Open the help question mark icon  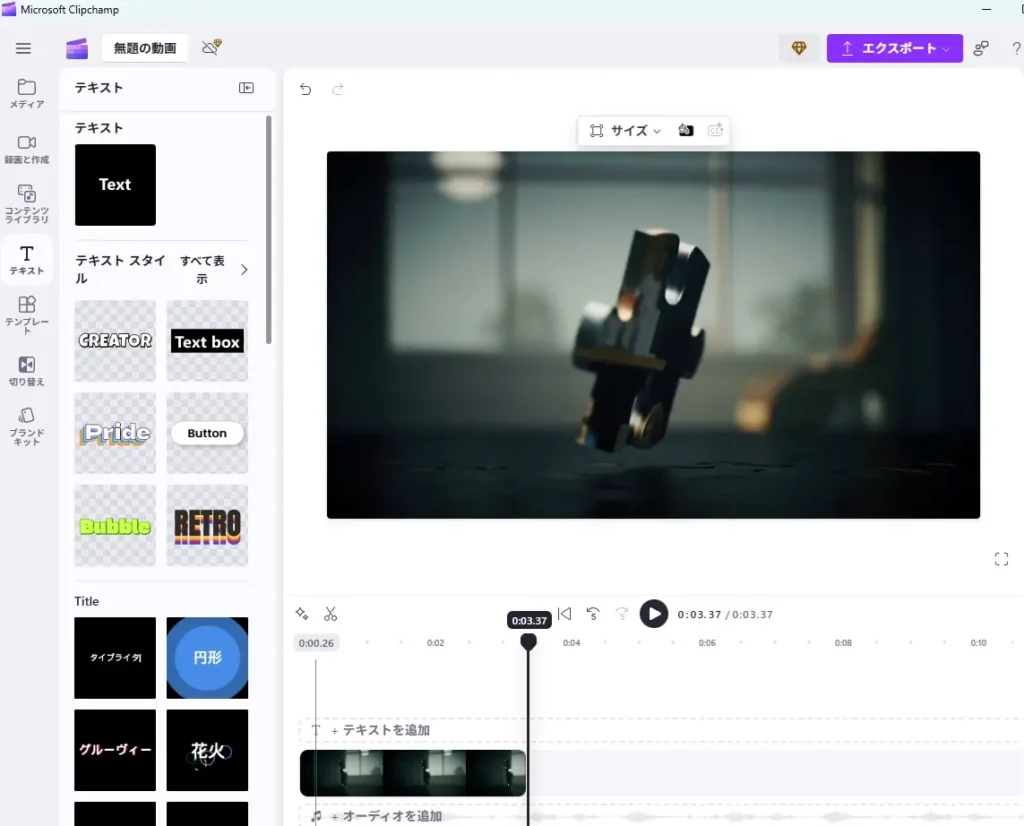1016,49
